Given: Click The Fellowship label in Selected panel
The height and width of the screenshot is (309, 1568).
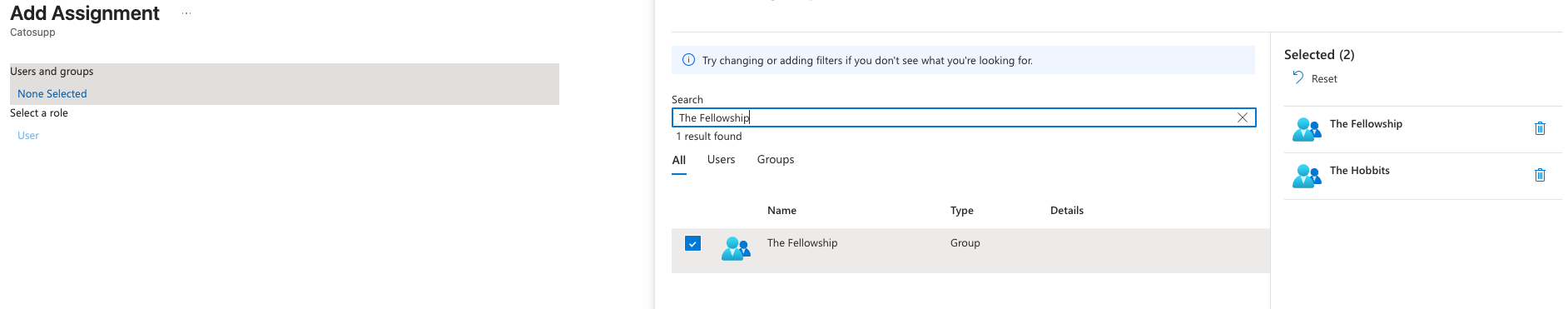Looking at the screenshot, I should (1366, 123).
